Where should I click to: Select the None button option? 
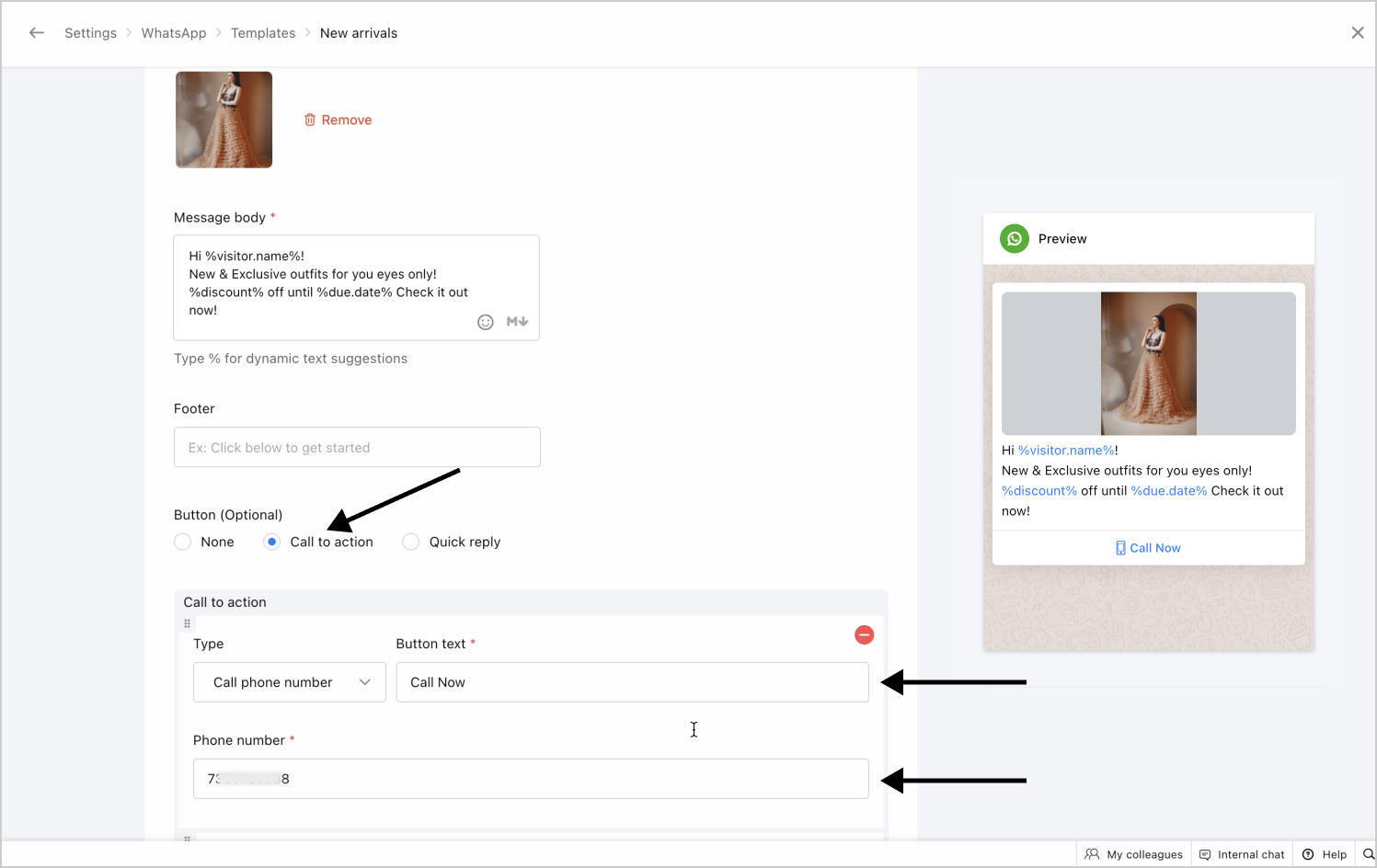point(182,542)
